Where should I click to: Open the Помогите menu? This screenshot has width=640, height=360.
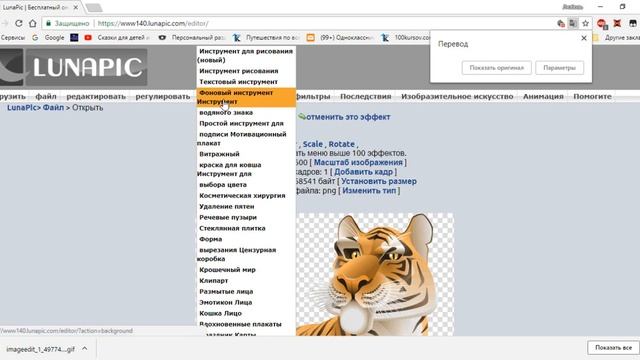(592, 96)
